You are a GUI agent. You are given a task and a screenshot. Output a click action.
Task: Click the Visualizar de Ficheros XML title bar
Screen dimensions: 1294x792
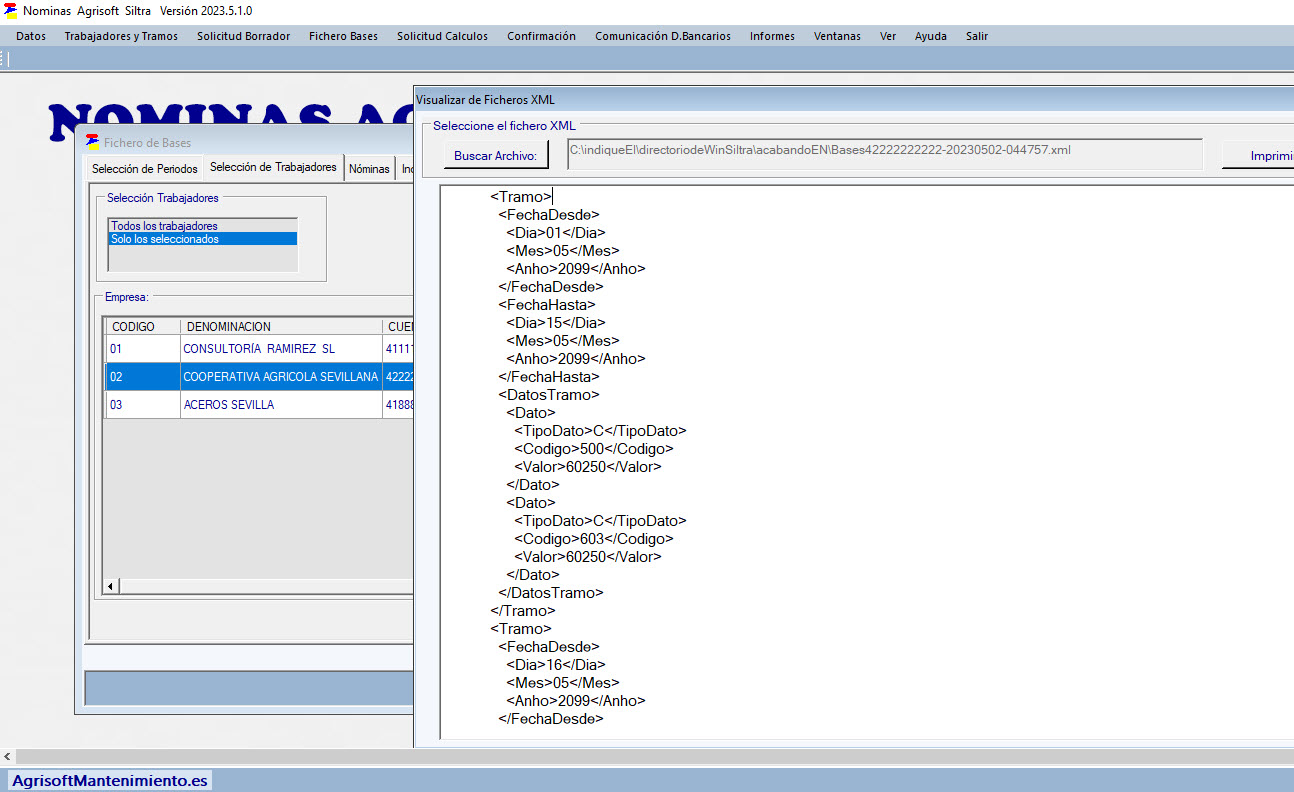(853, 99)
